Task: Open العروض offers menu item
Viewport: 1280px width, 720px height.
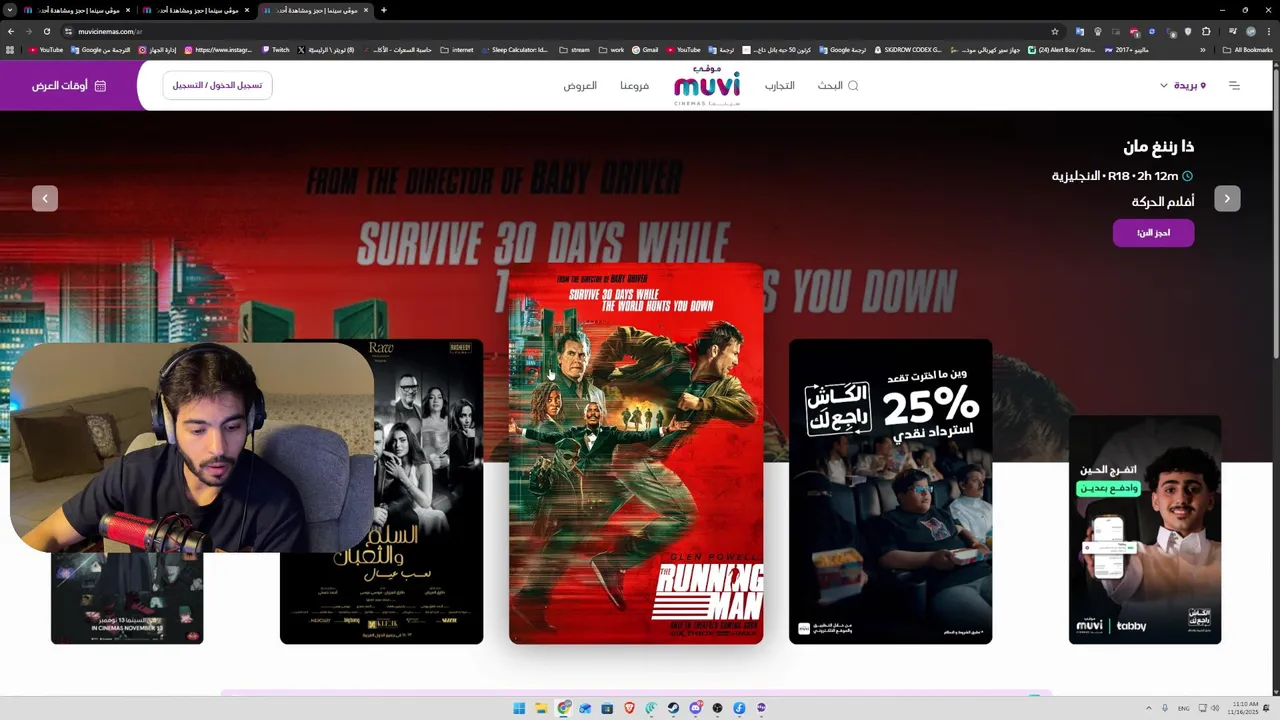Action: (580, 85)
